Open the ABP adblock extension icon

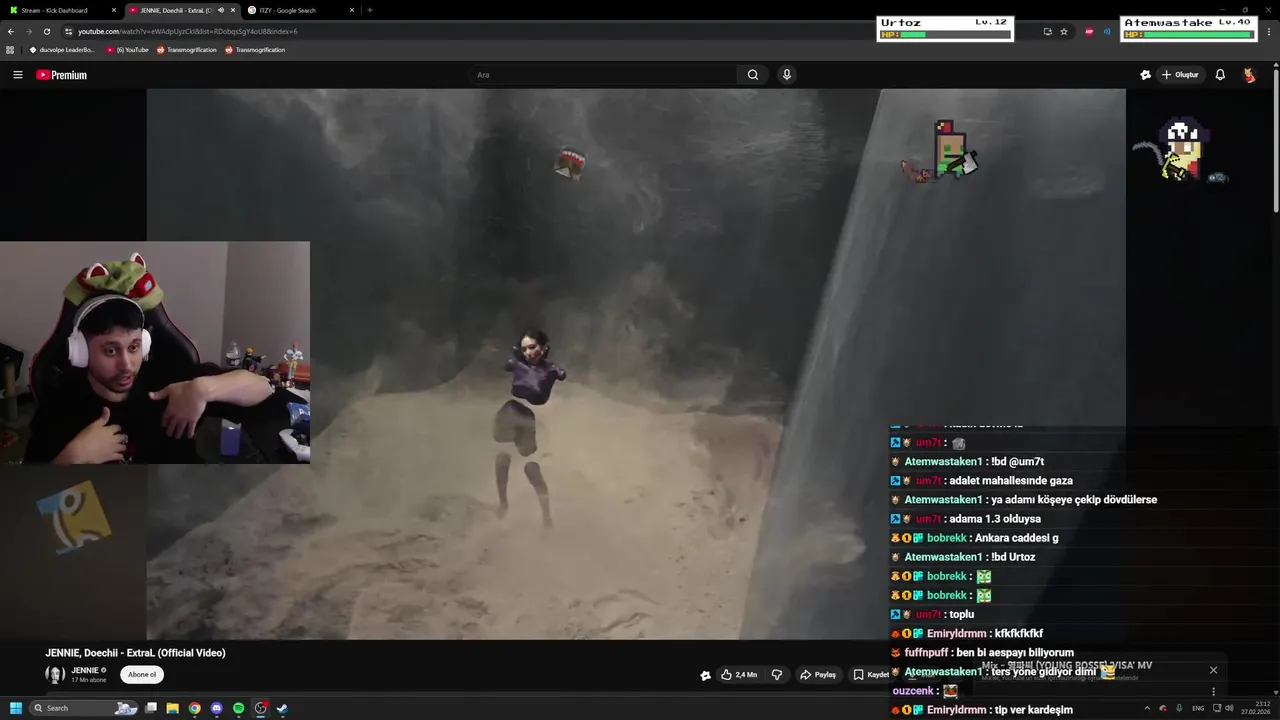coord(1089,31)
